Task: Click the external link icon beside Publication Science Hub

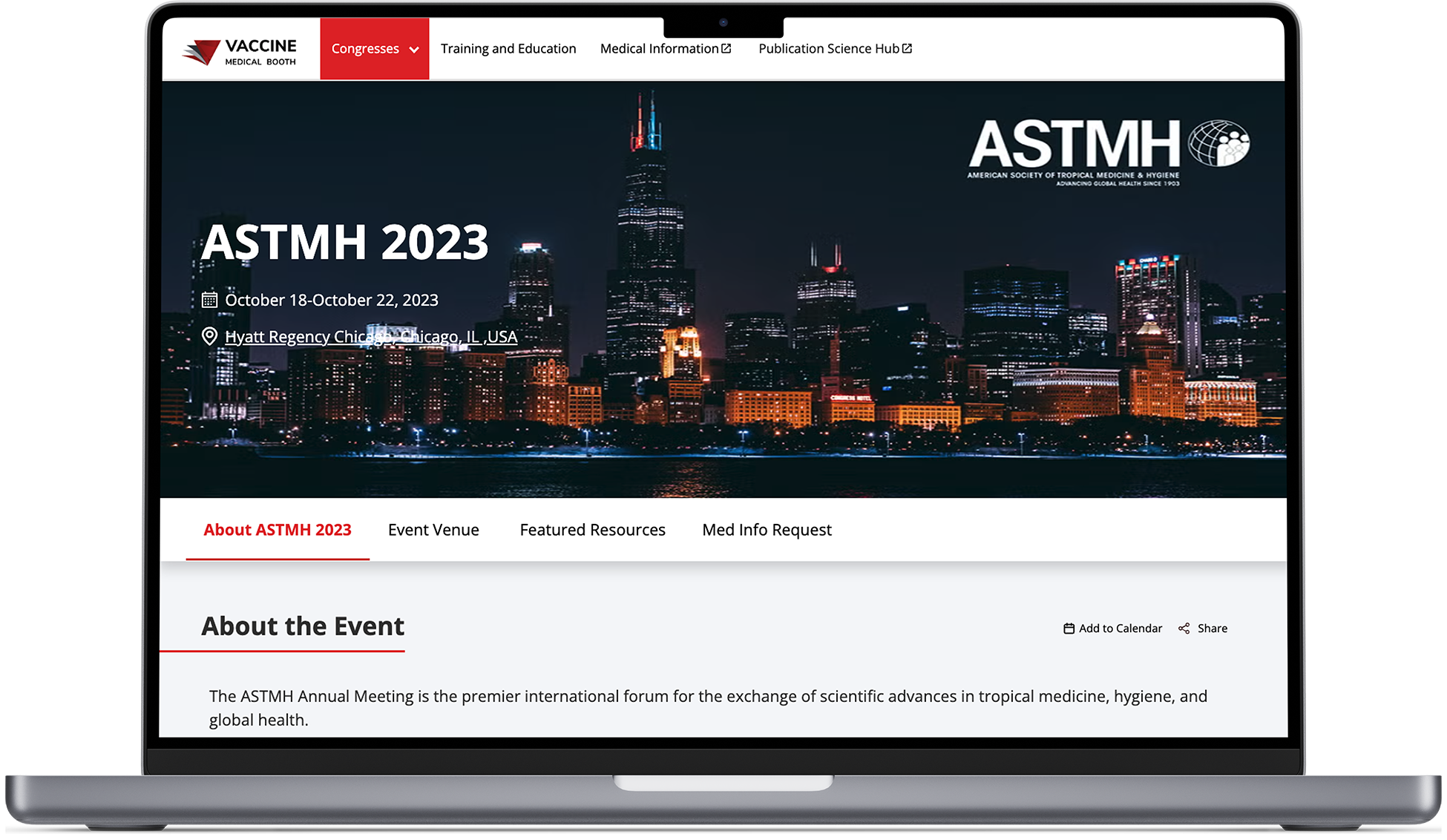Action: pos(907,48)
